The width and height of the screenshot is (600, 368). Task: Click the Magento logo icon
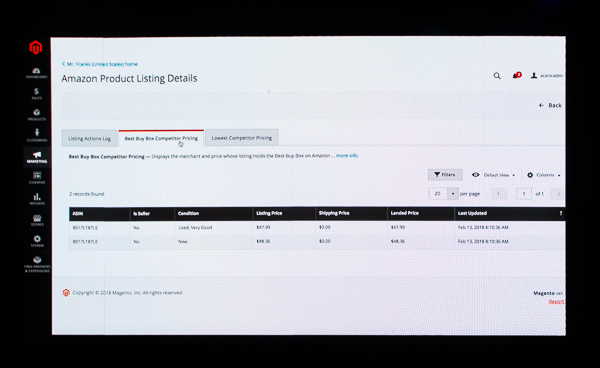pyautogui.click(x=36, y=47)
